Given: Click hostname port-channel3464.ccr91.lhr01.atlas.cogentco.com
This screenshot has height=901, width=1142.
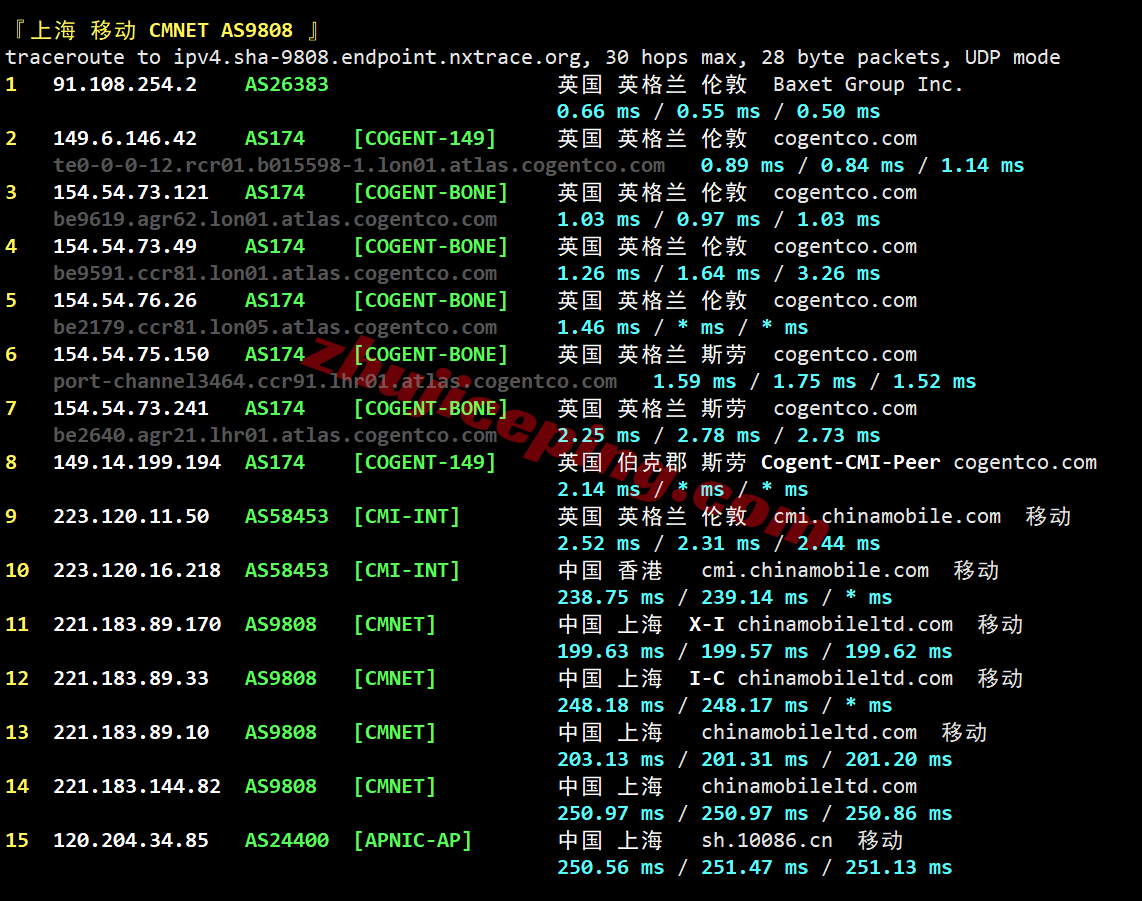Looking at the screenshot, I should point(335,381).
